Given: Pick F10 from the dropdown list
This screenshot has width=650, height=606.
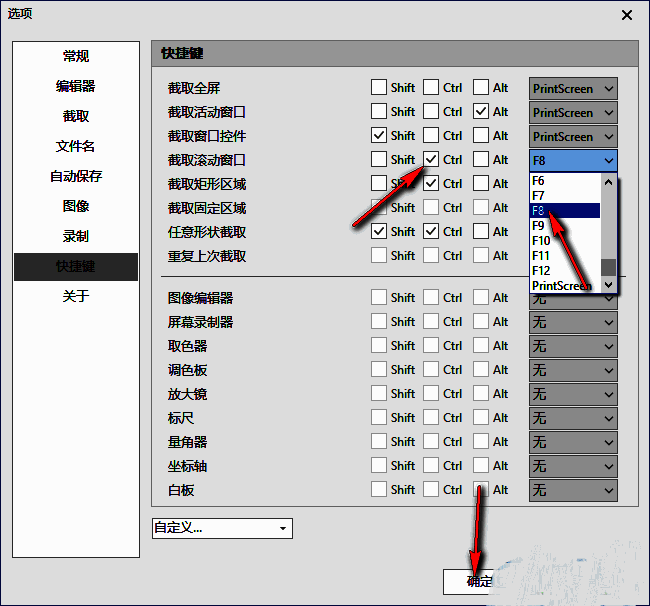Looking at the screenshot, I should click(565, 241).
